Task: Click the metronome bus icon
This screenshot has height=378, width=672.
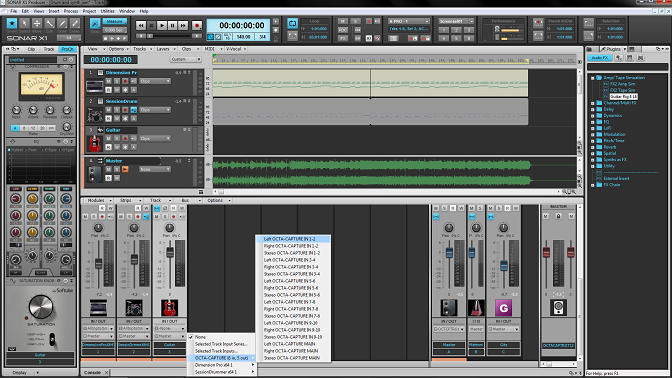Action: pos(476,308)
